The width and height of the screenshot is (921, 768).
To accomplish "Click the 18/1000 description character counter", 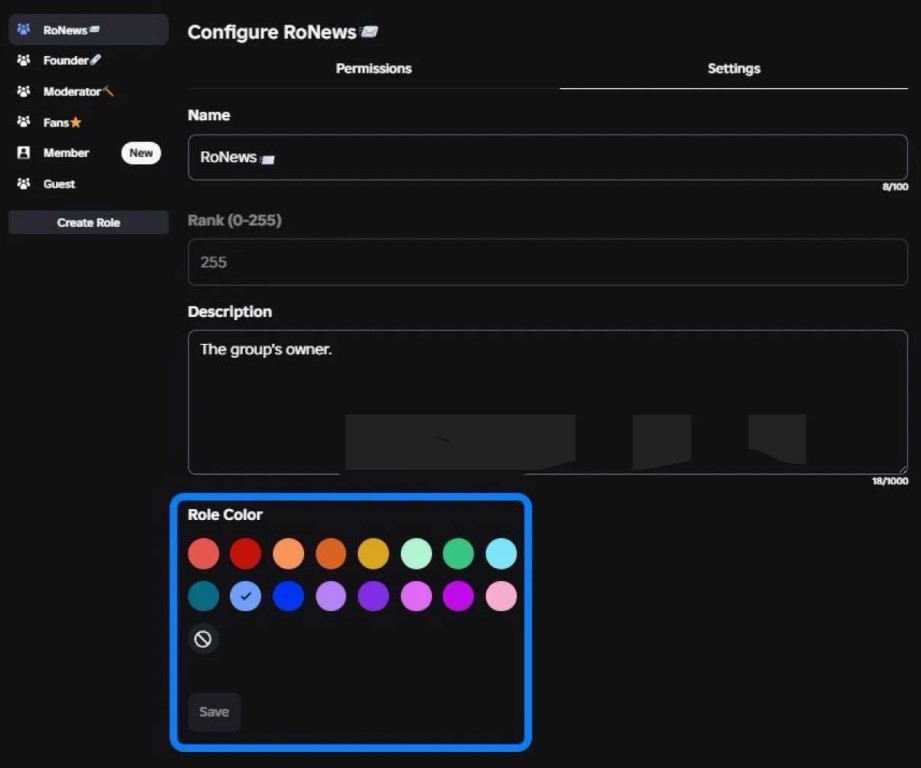I will pos(890,481).
